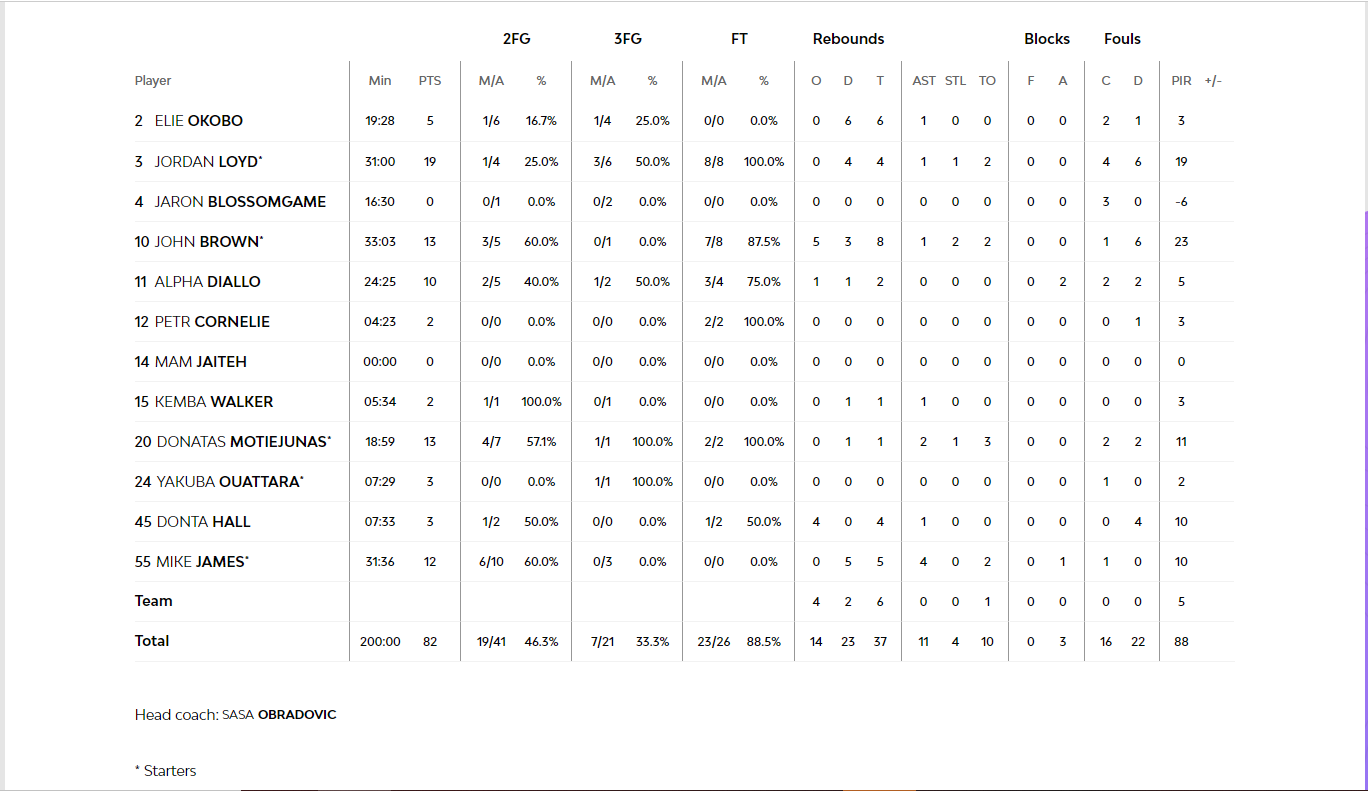Sort by the PIR column

[1181, 81]
